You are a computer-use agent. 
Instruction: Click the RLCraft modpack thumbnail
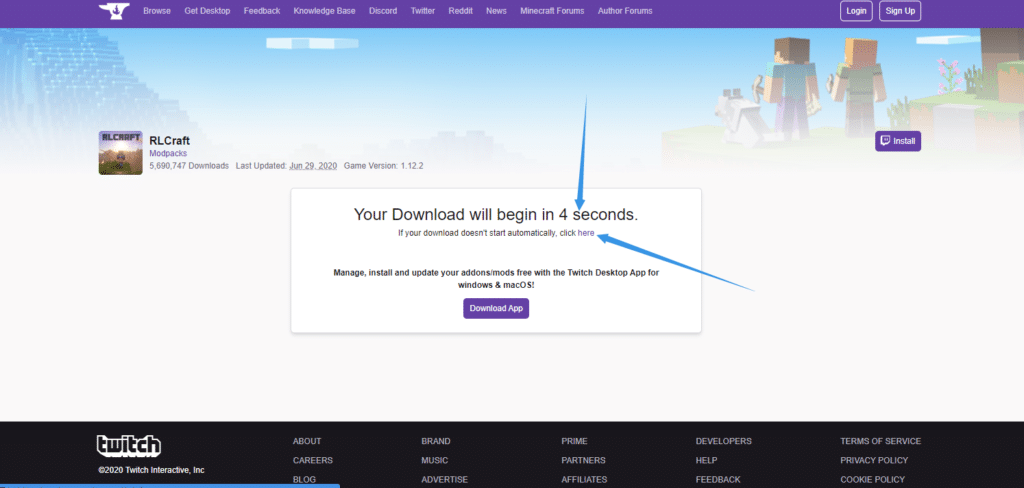point(120,152)
